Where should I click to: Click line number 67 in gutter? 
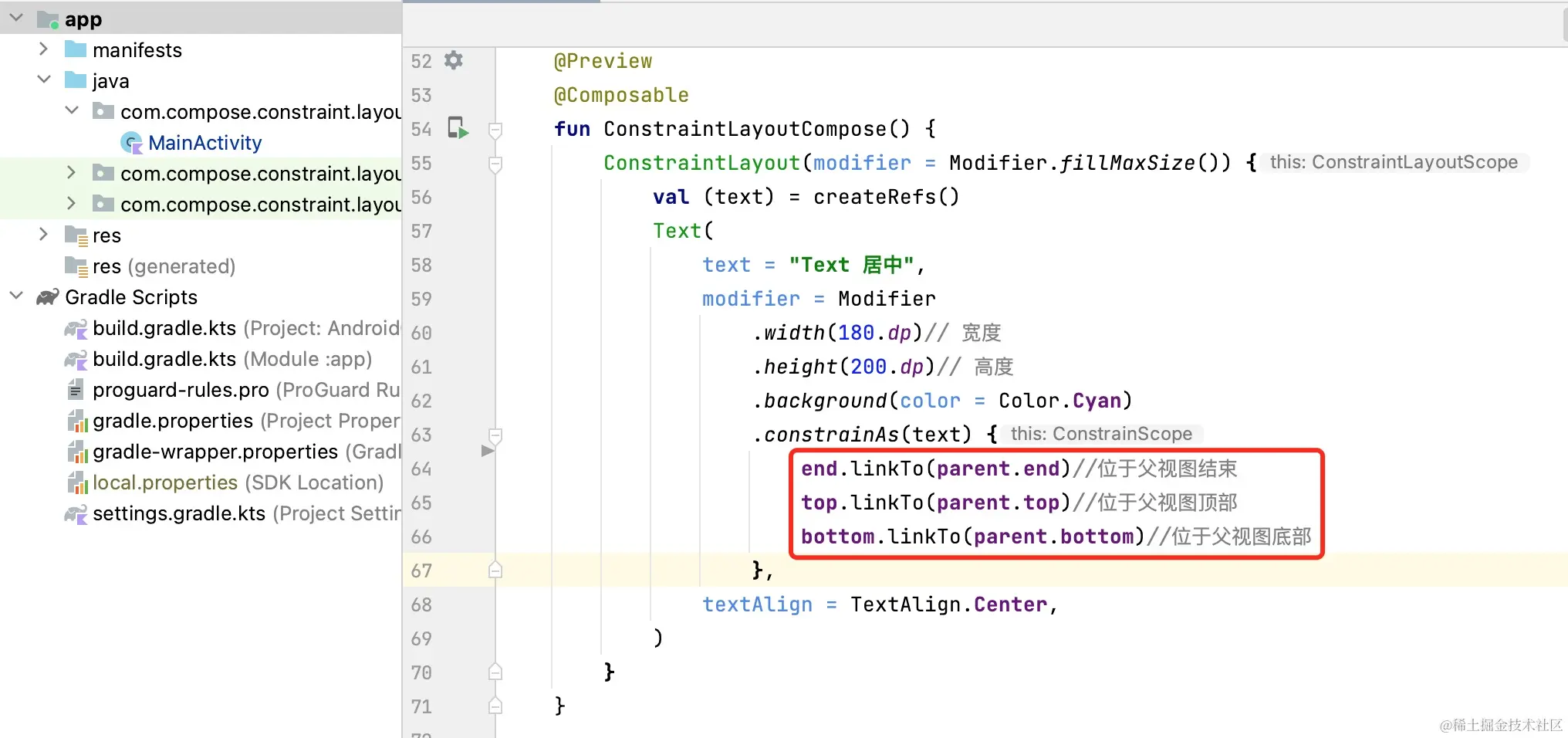pos(421,570)
